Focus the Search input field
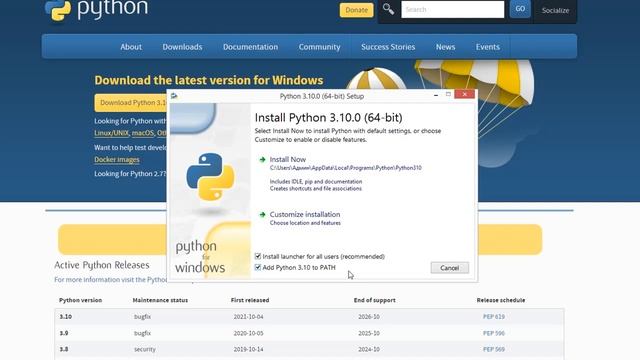 (453, 9)
